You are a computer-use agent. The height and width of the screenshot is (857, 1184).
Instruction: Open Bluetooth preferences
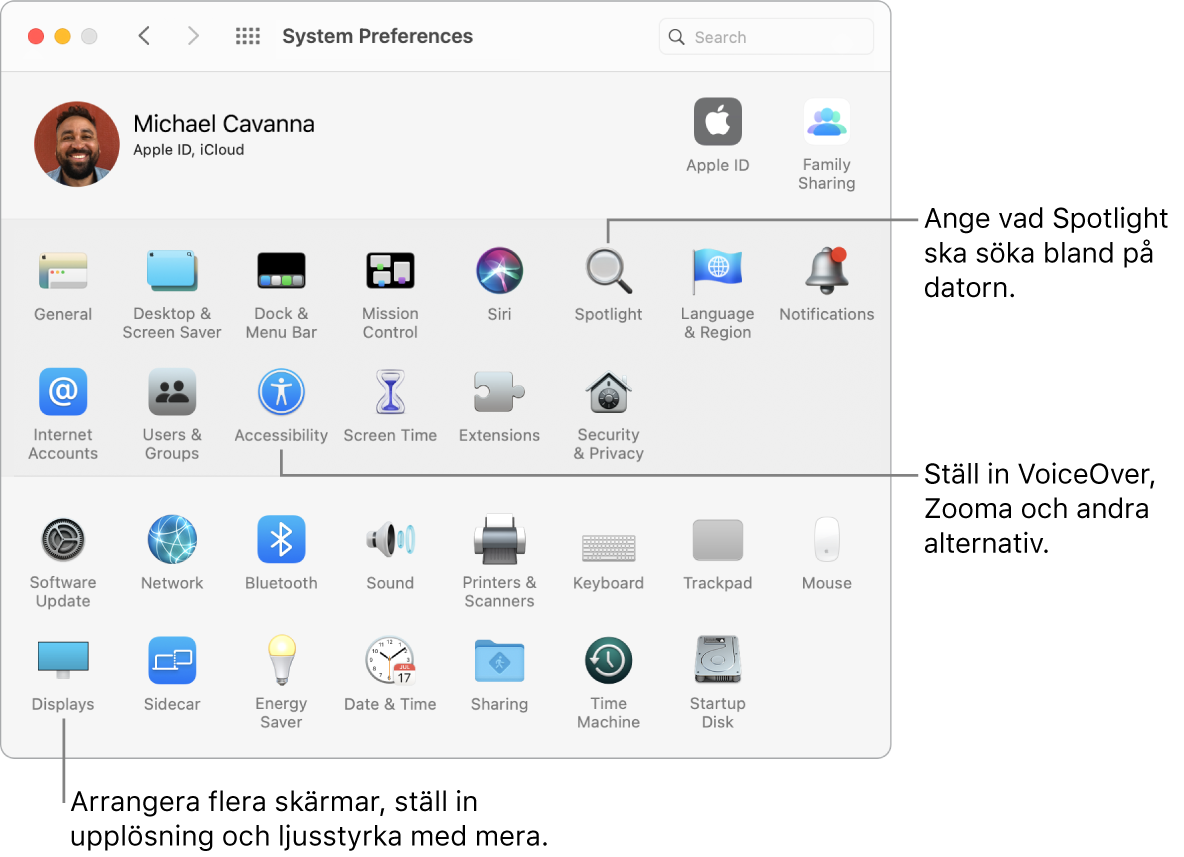click(x=281, y=540)
